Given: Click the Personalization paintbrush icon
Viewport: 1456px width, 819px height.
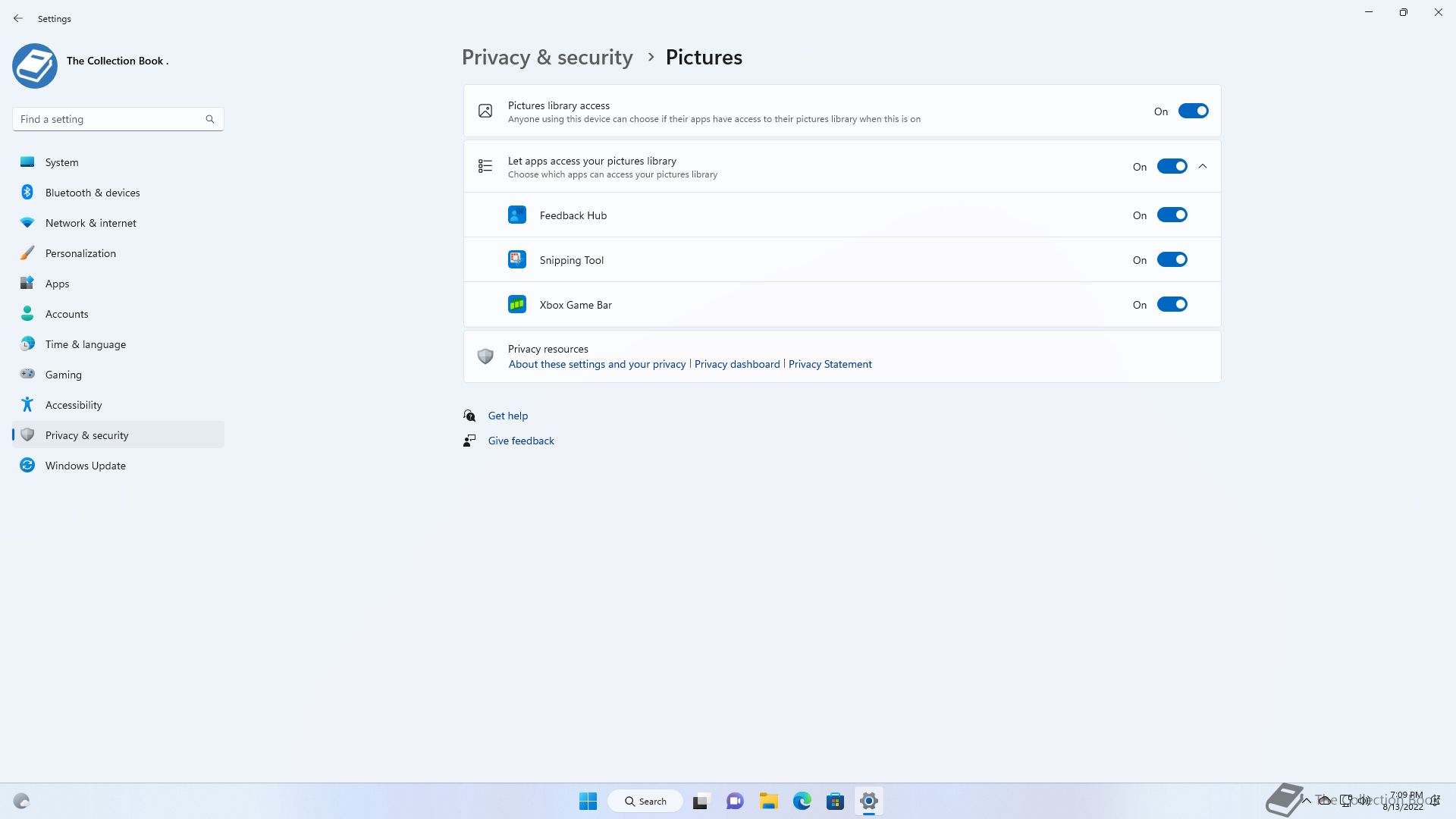Looking at the screenshot, I should pyautogui.click(x=27, y=253).
